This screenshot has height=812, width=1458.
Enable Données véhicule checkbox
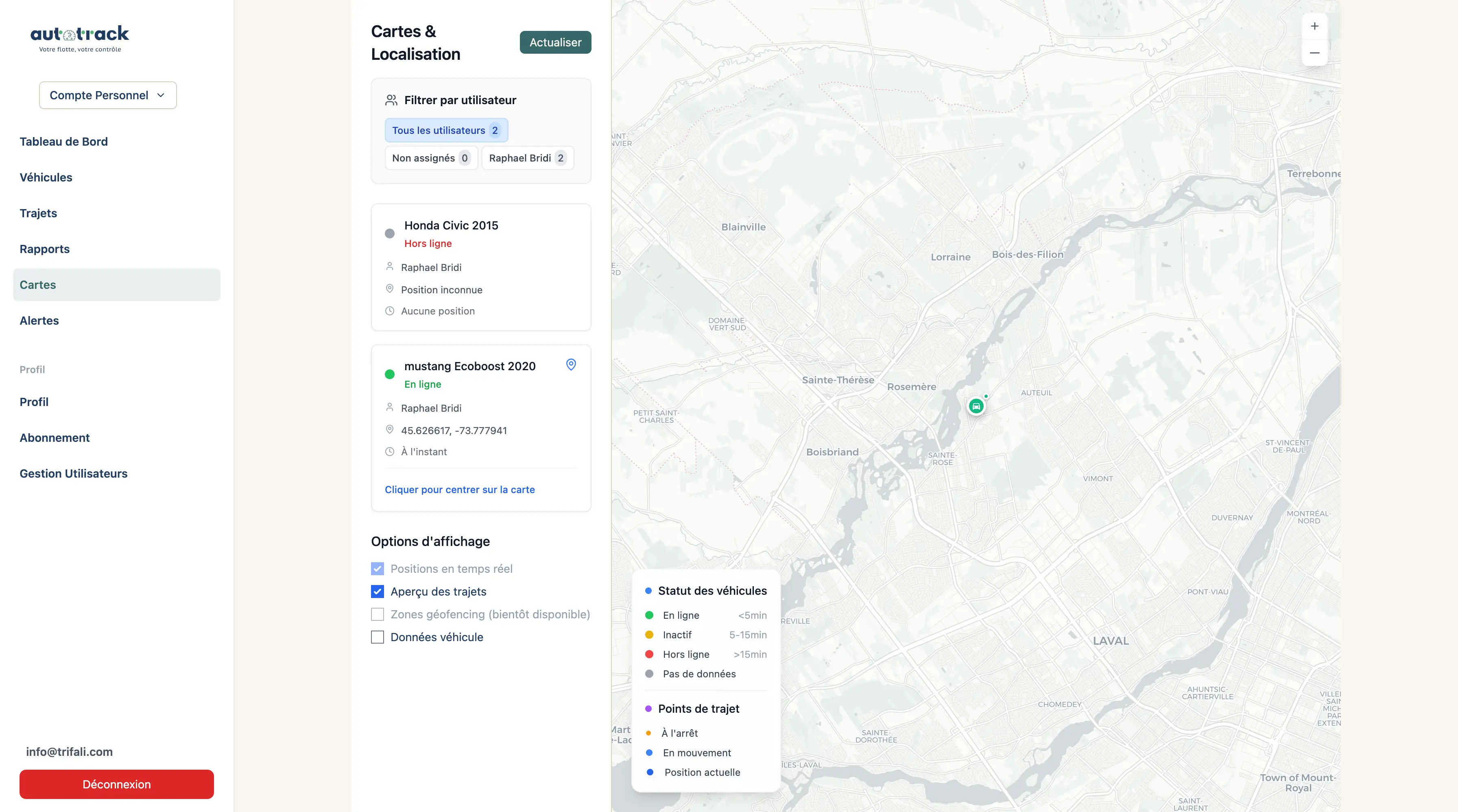pyautogui.click(x=378, y=637)
